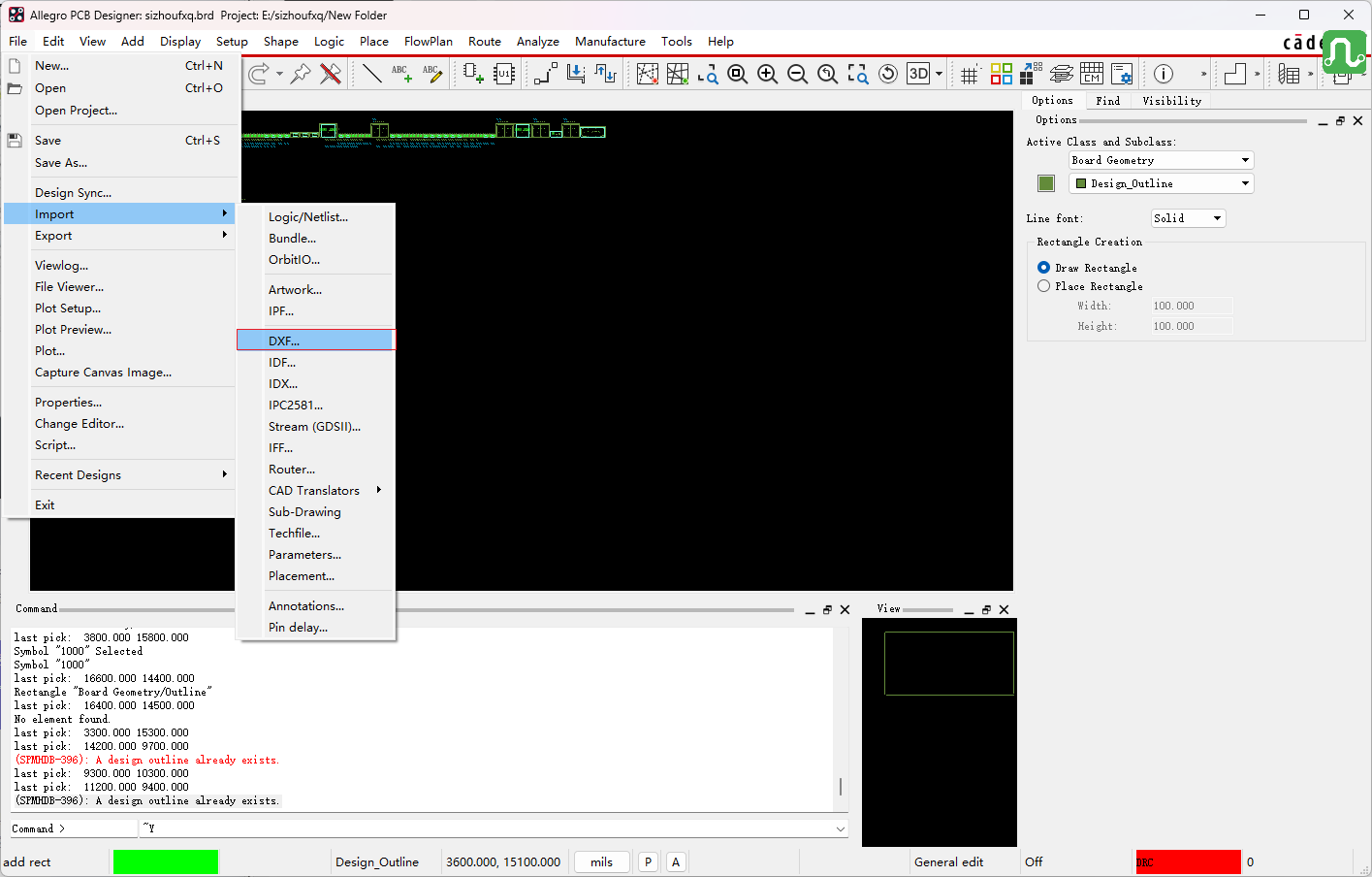
Task: Click the Zoom Previous icon
Action: pos(828,74)
